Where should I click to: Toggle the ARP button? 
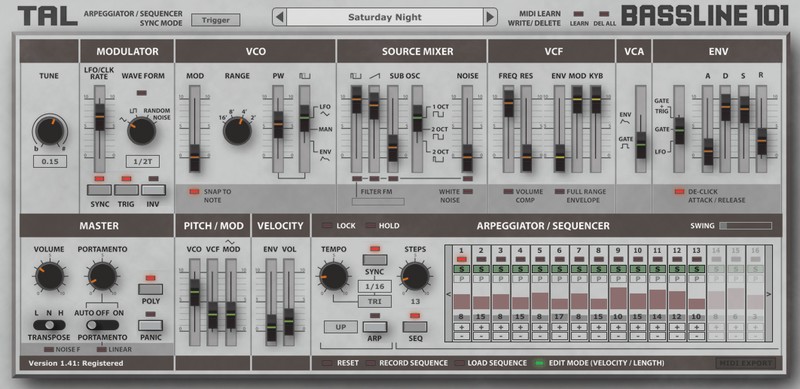(375, 327)
